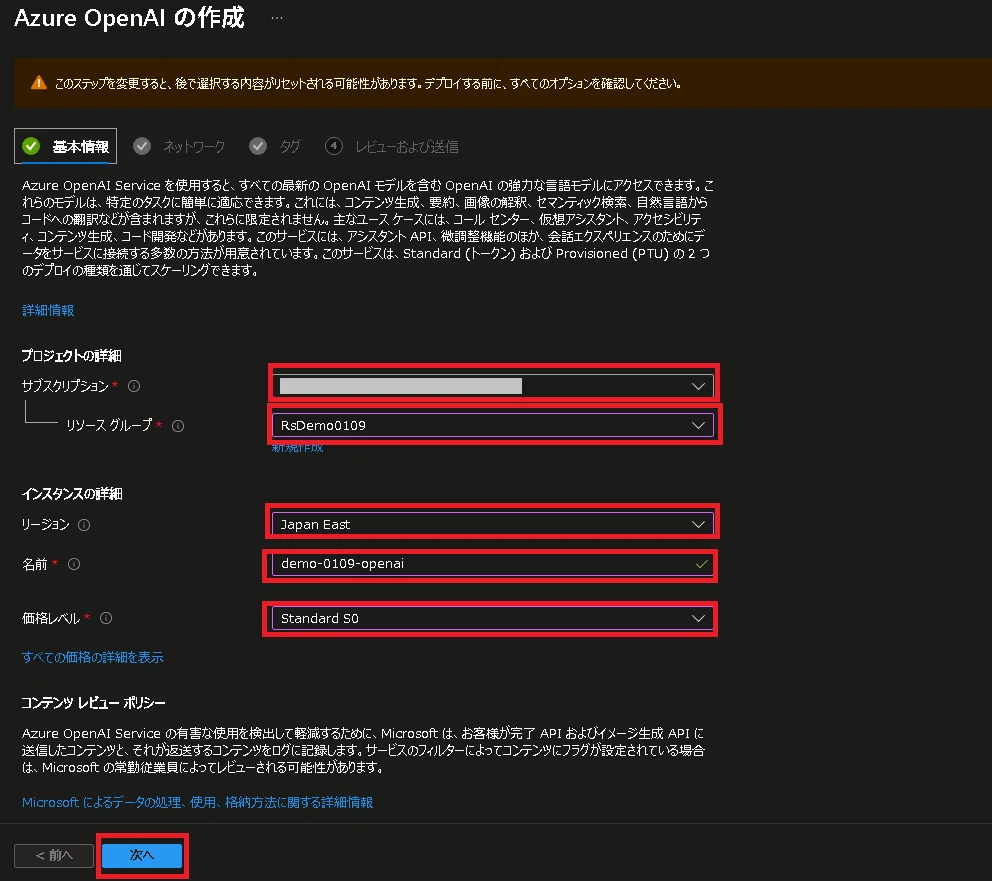Click the Azure OpenAI の作成 page title
The height and width of the screenshot is (881, 992).
[129, 18]
